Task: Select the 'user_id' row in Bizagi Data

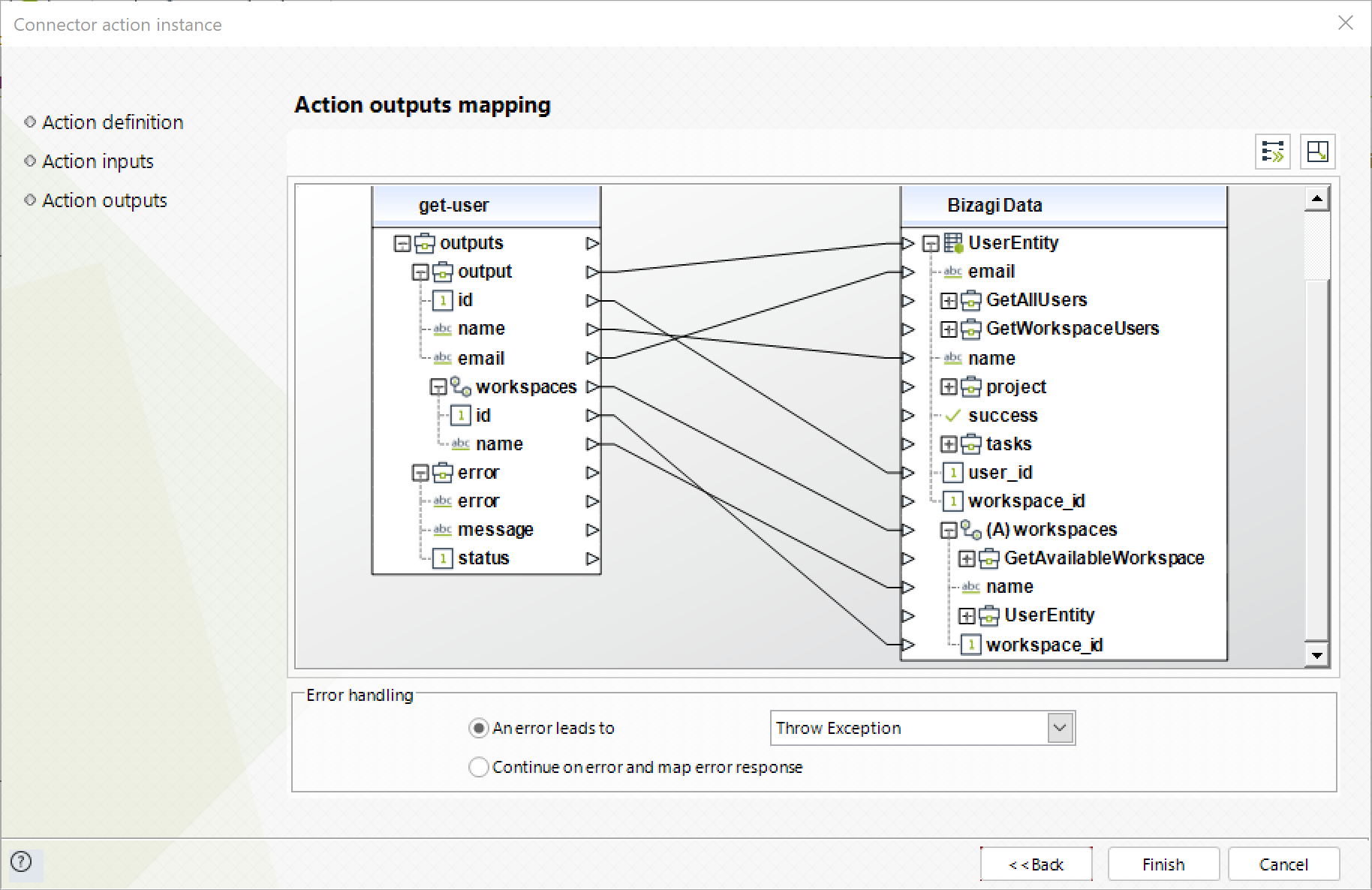Action: click(1000, 473)
